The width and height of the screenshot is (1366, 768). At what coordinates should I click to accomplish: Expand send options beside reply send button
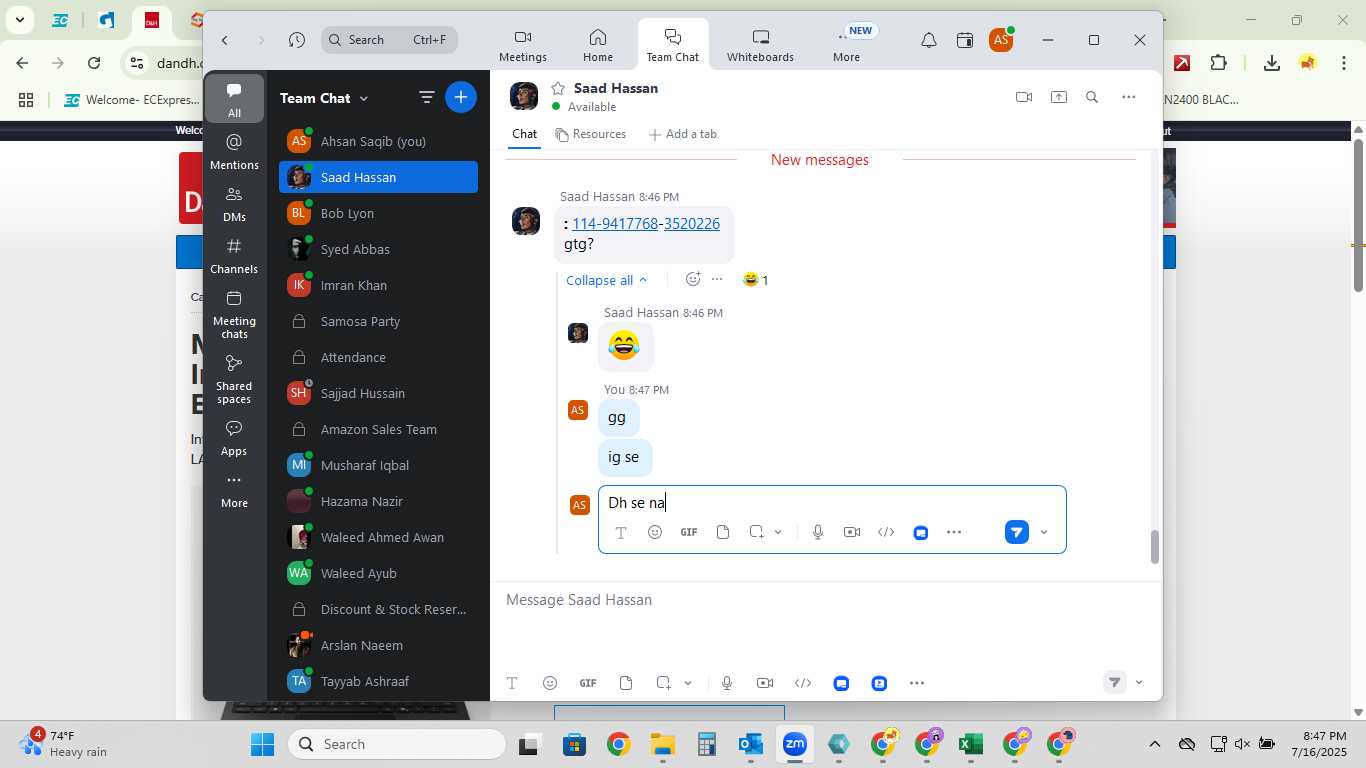[1044, 532]
